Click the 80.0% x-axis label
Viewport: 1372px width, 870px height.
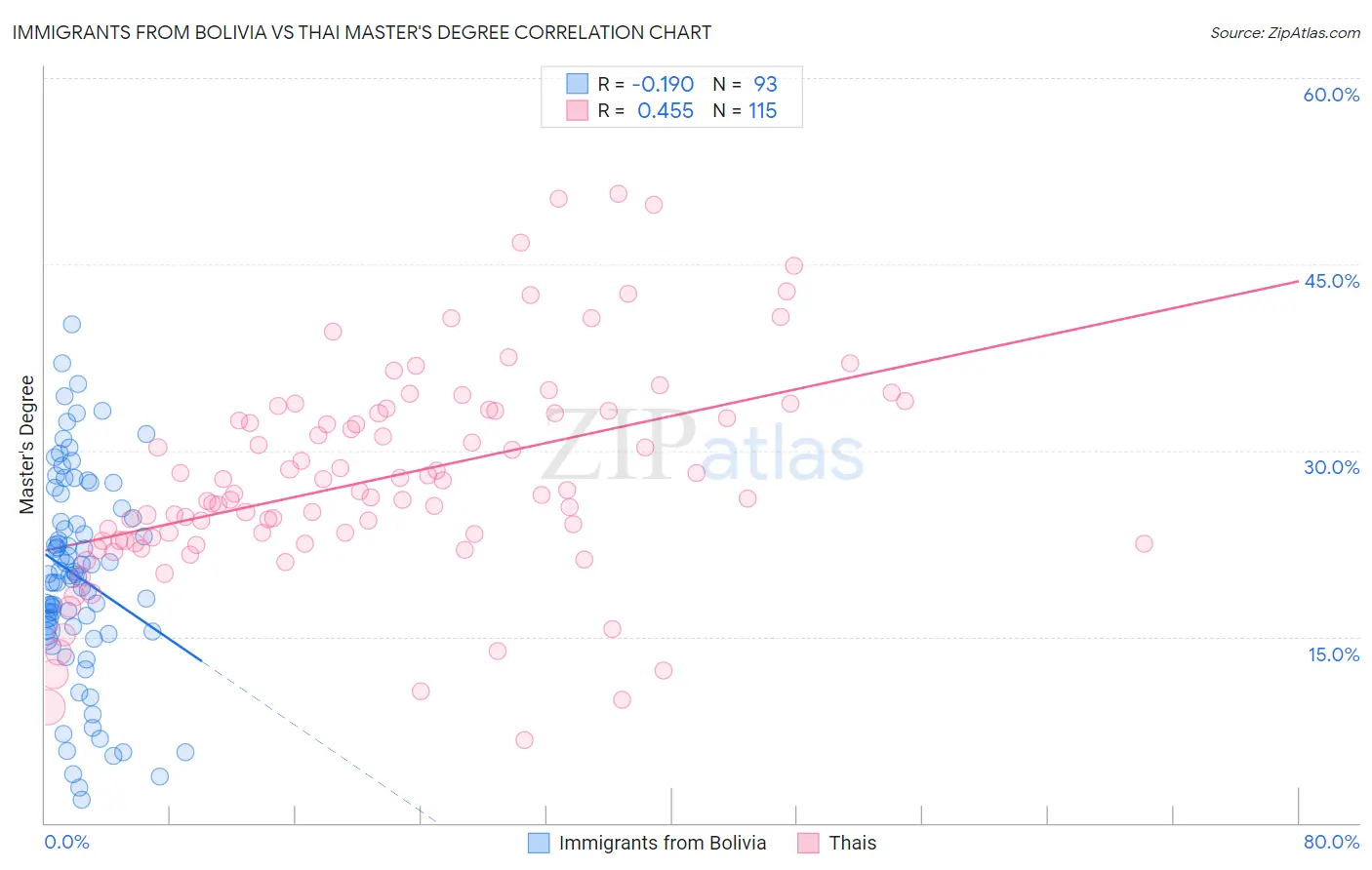(x=1331, y=842)
